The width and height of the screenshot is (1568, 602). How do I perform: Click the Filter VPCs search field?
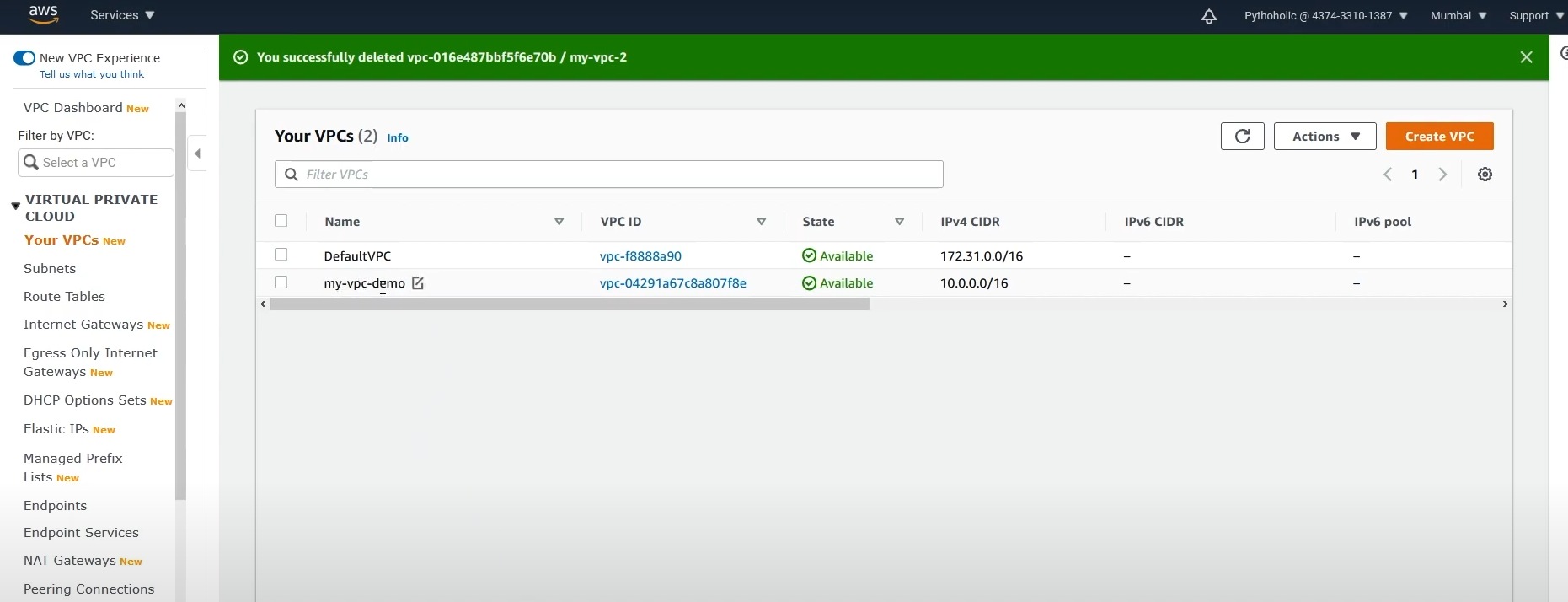point(608,175)
